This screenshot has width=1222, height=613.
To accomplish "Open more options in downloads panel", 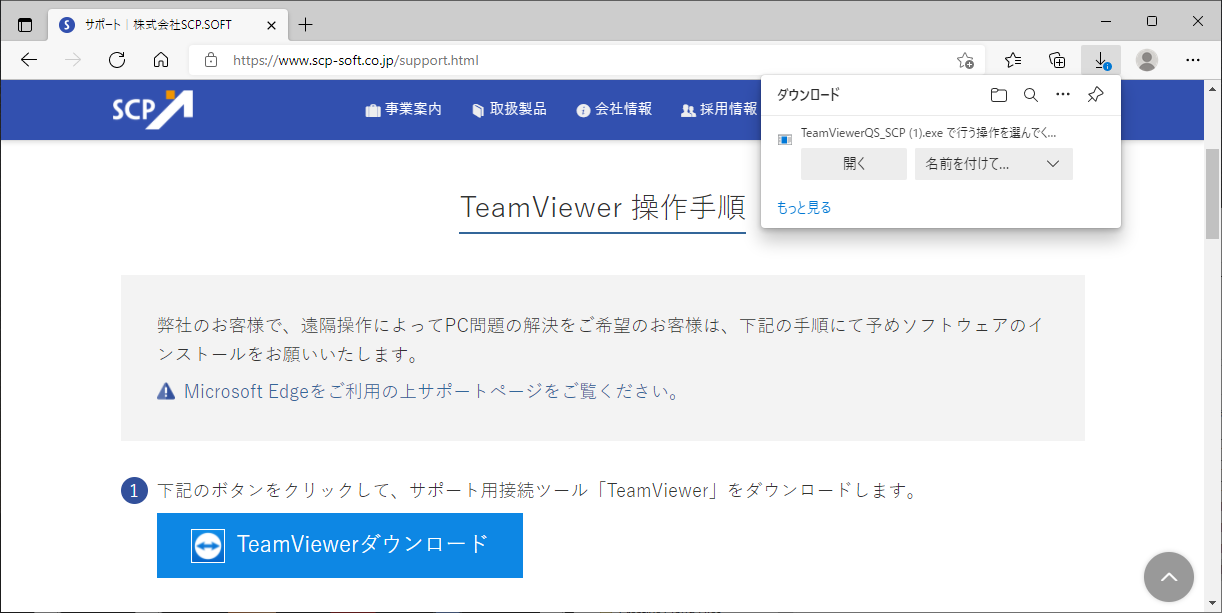I will click(x=1063, y=95).
